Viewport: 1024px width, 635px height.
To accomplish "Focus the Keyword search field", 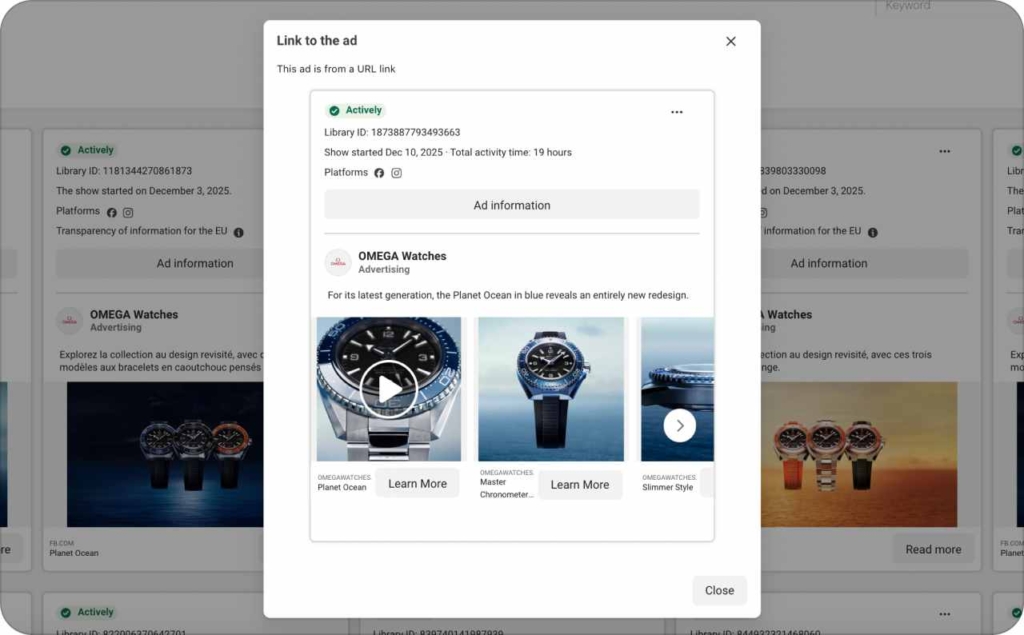I will click(940, 7).
